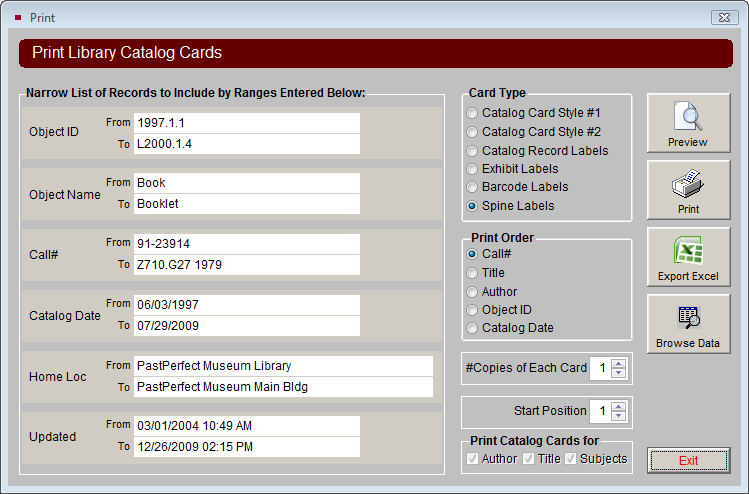Image resolution: width=749 pixels, height=494 pixels.
Task: Click the Print printer icon button
Action: point(688,190)
